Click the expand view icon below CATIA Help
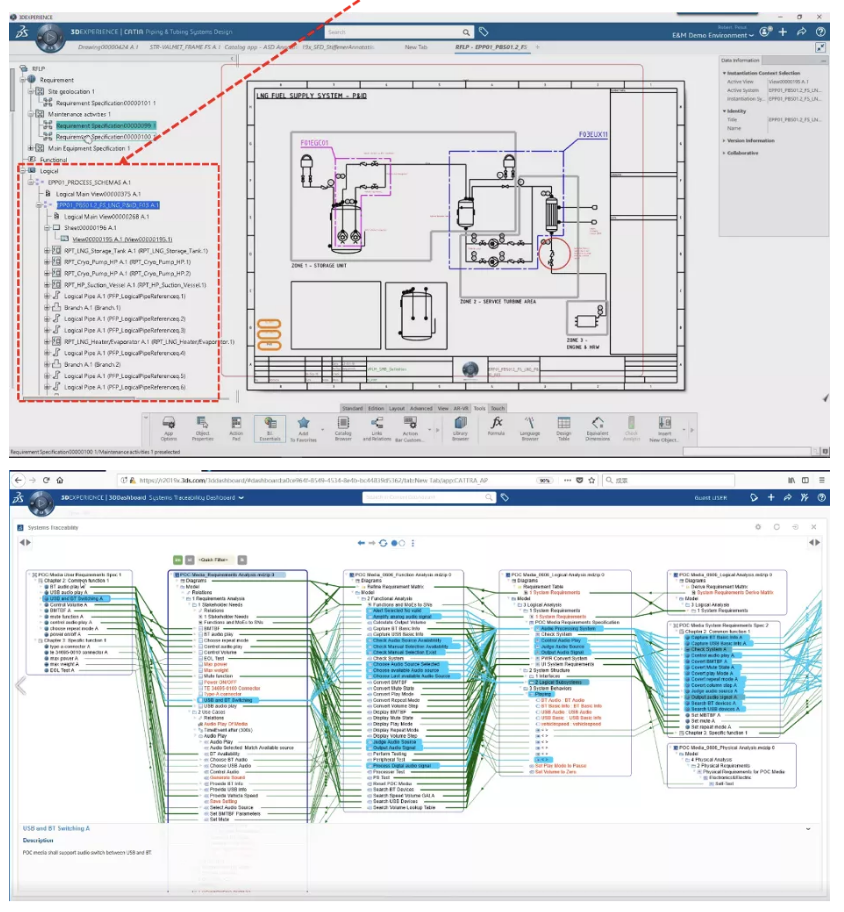The height and width of the screenshot is (912, 844). click(820, 47)
